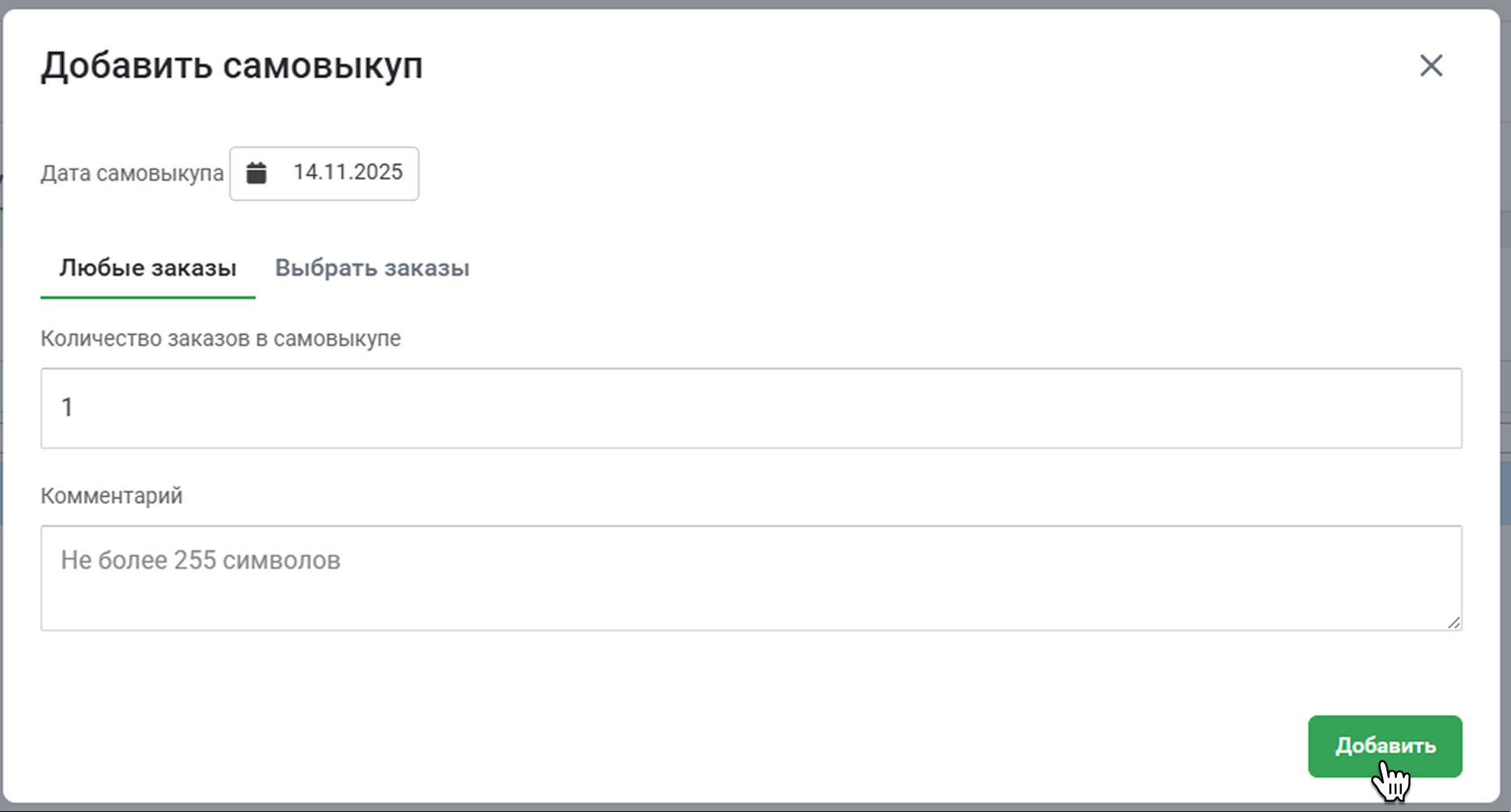This screenshot has height=812, width=1511.
Task: Click the dimmed backdrop below the dialog
Action: 748,808
